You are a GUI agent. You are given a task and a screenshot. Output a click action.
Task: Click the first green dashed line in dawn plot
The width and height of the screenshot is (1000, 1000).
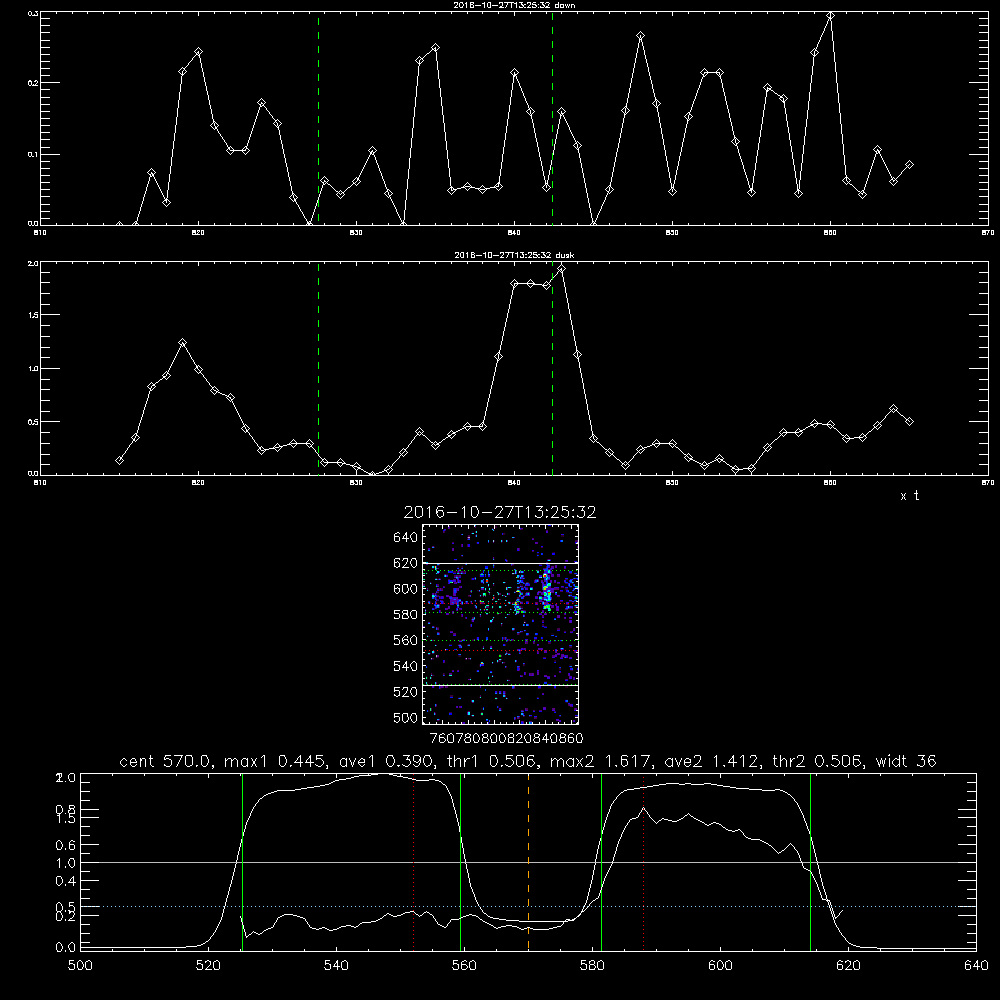click(318, 118)
